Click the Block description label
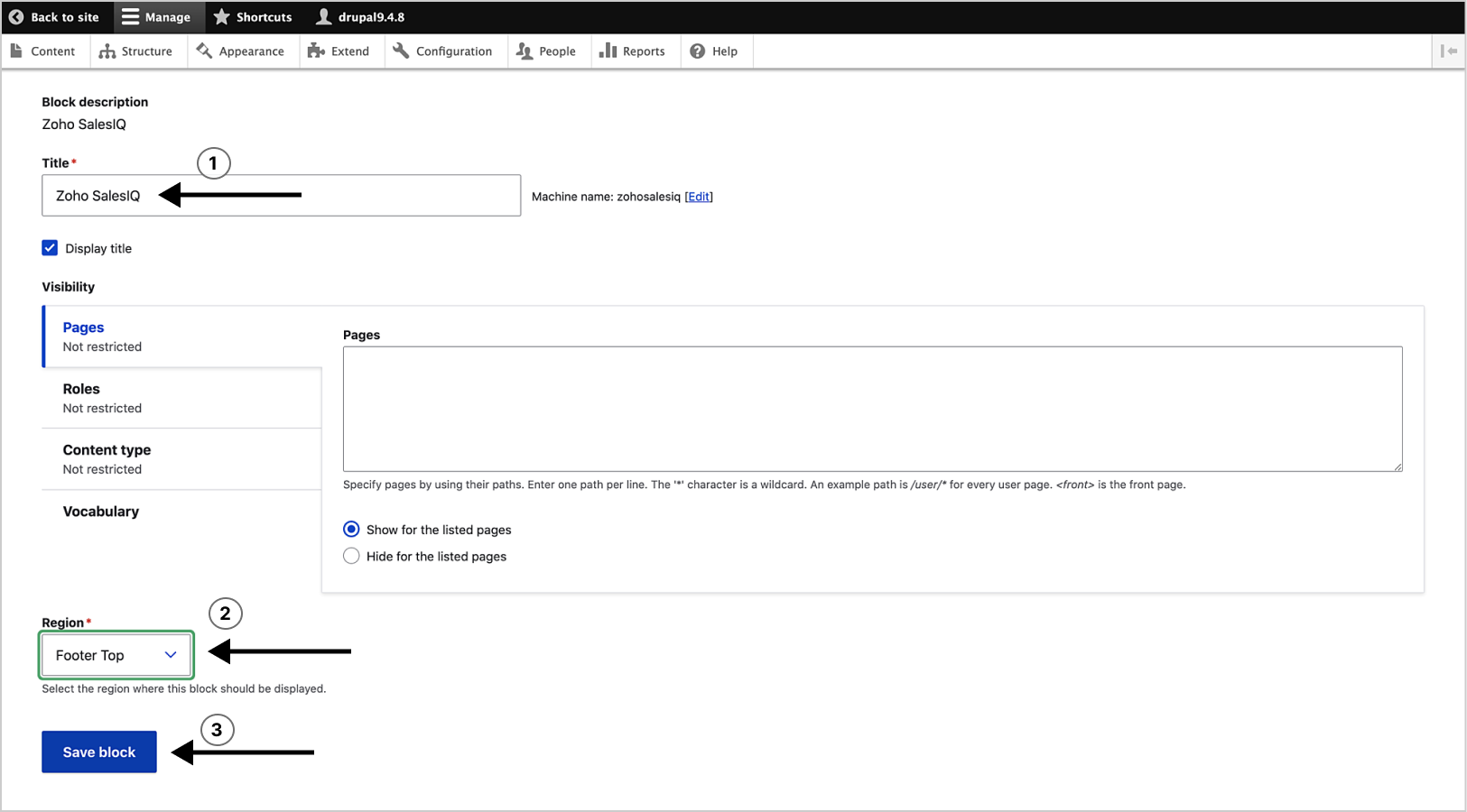 click(x=95, y=102)
